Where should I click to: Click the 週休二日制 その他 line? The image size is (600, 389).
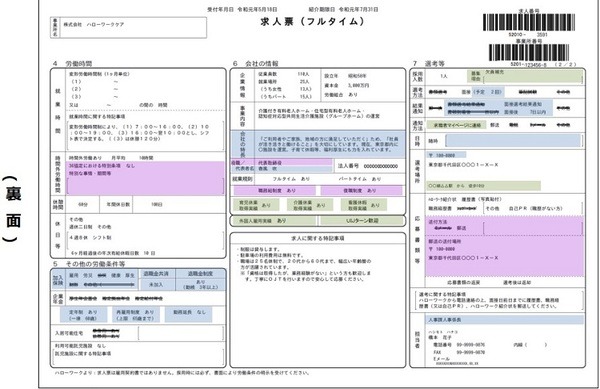pyautogui.click(x=90, y=227)
